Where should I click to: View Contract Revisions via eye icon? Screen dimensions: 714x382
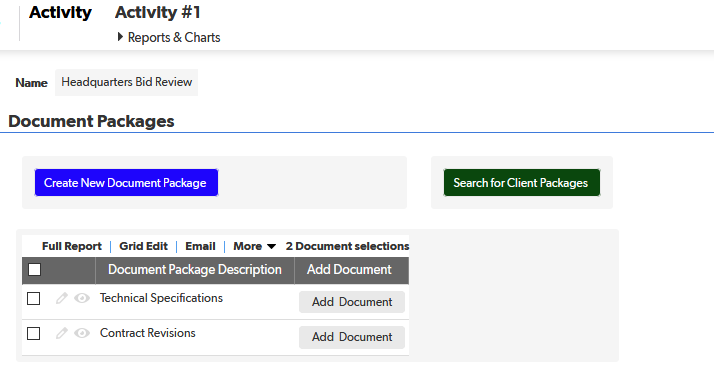coord(82,333)
